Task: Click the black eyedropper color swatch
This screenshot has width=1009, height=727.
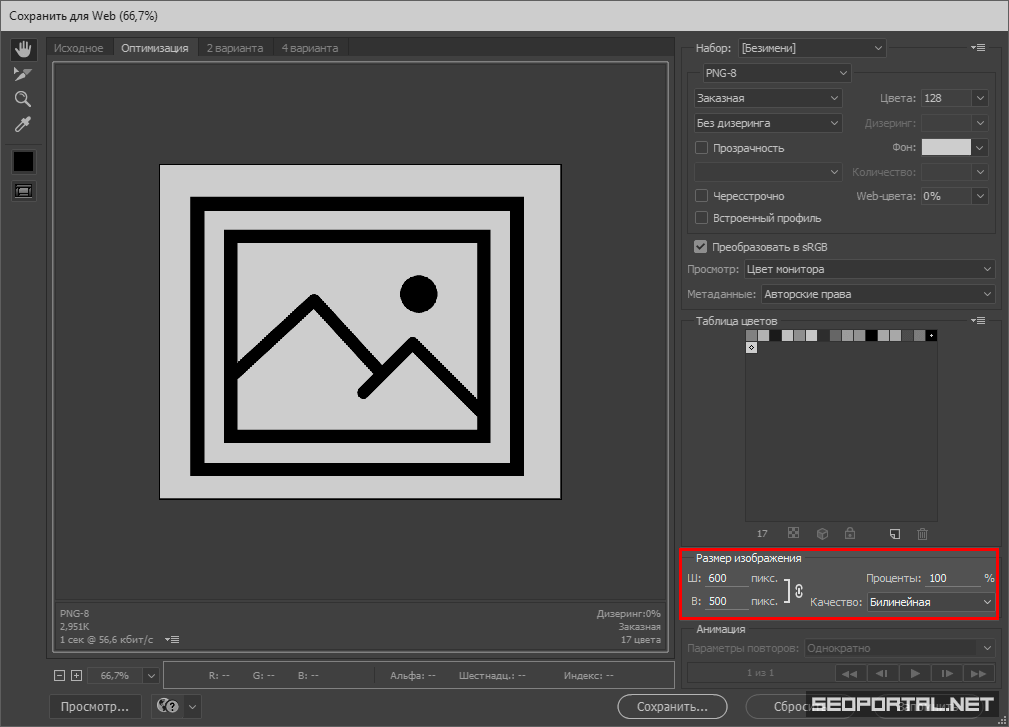Action: [x=23, y=160]
